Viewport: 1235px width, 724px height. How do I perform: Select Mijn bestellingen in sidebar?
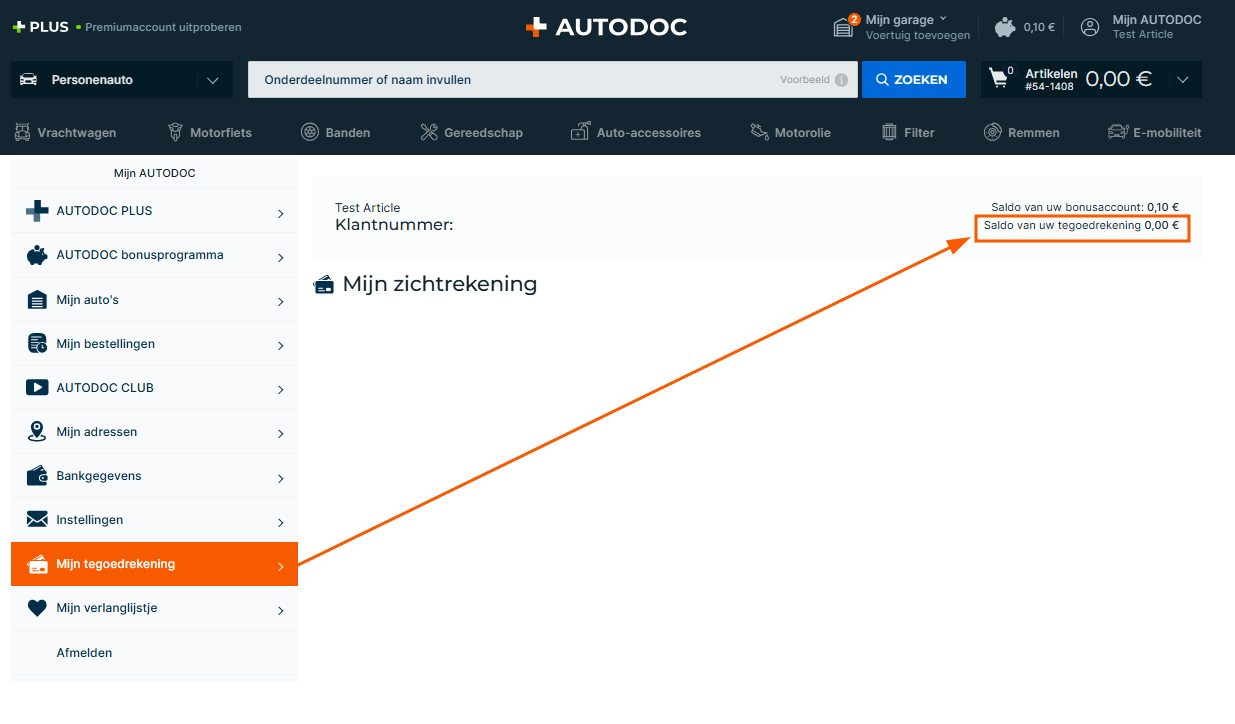point(105,344)
